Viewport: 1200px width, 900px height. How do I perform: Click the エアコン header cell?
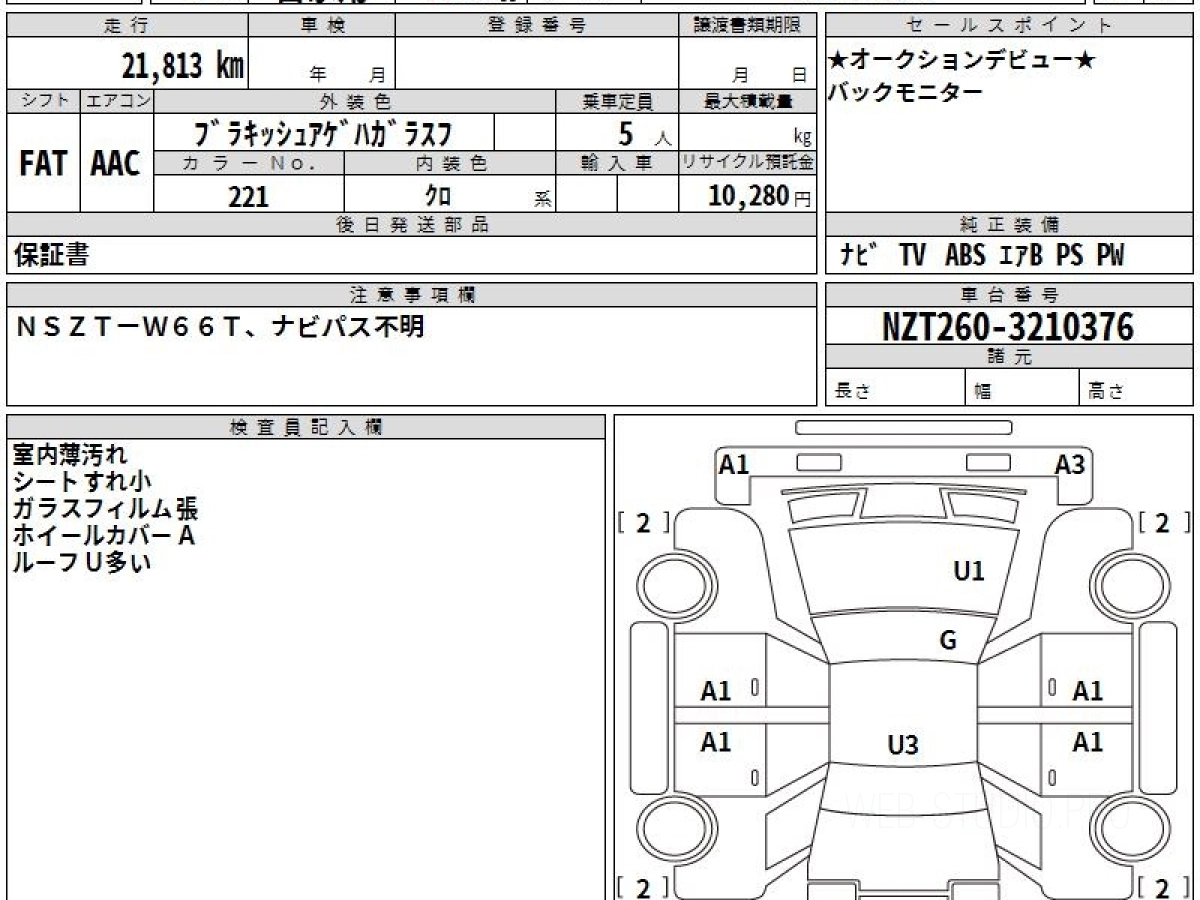point(117,101)
